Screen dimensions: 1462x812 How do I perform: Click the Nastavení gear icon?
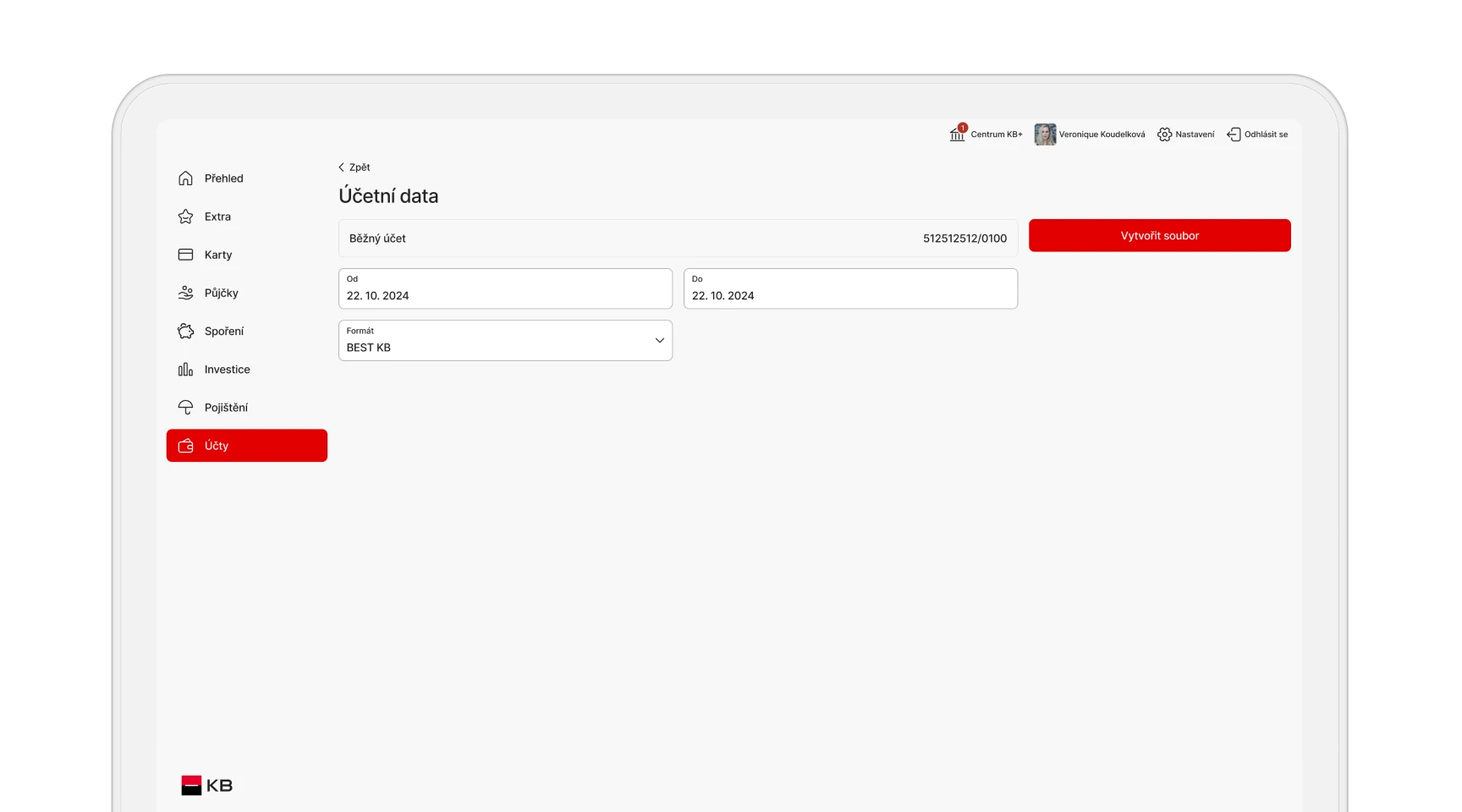[1164, 134]
